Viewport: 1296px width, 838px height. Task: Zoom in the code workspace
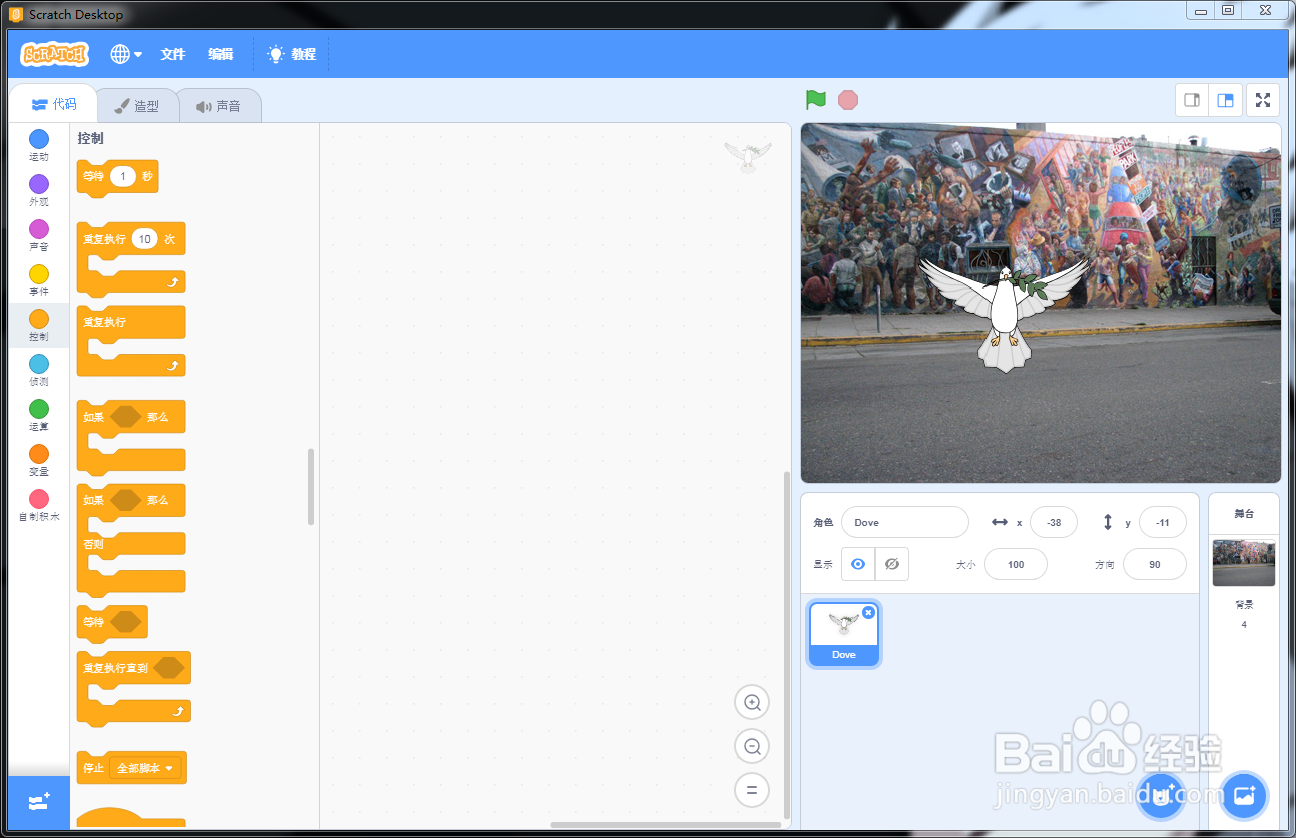point(752,702)
